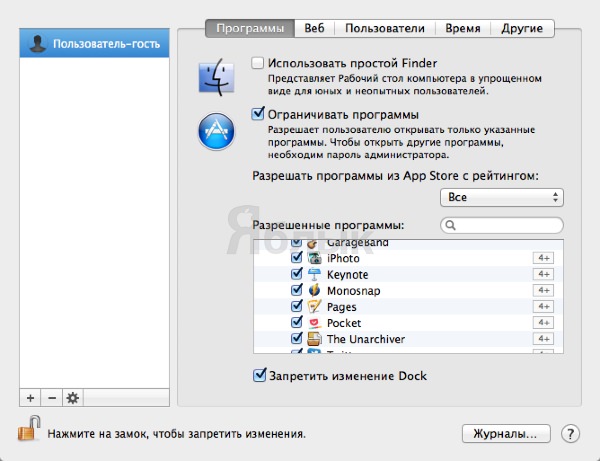
Task: Click the search magnifier icon
Action: point(451,225)
